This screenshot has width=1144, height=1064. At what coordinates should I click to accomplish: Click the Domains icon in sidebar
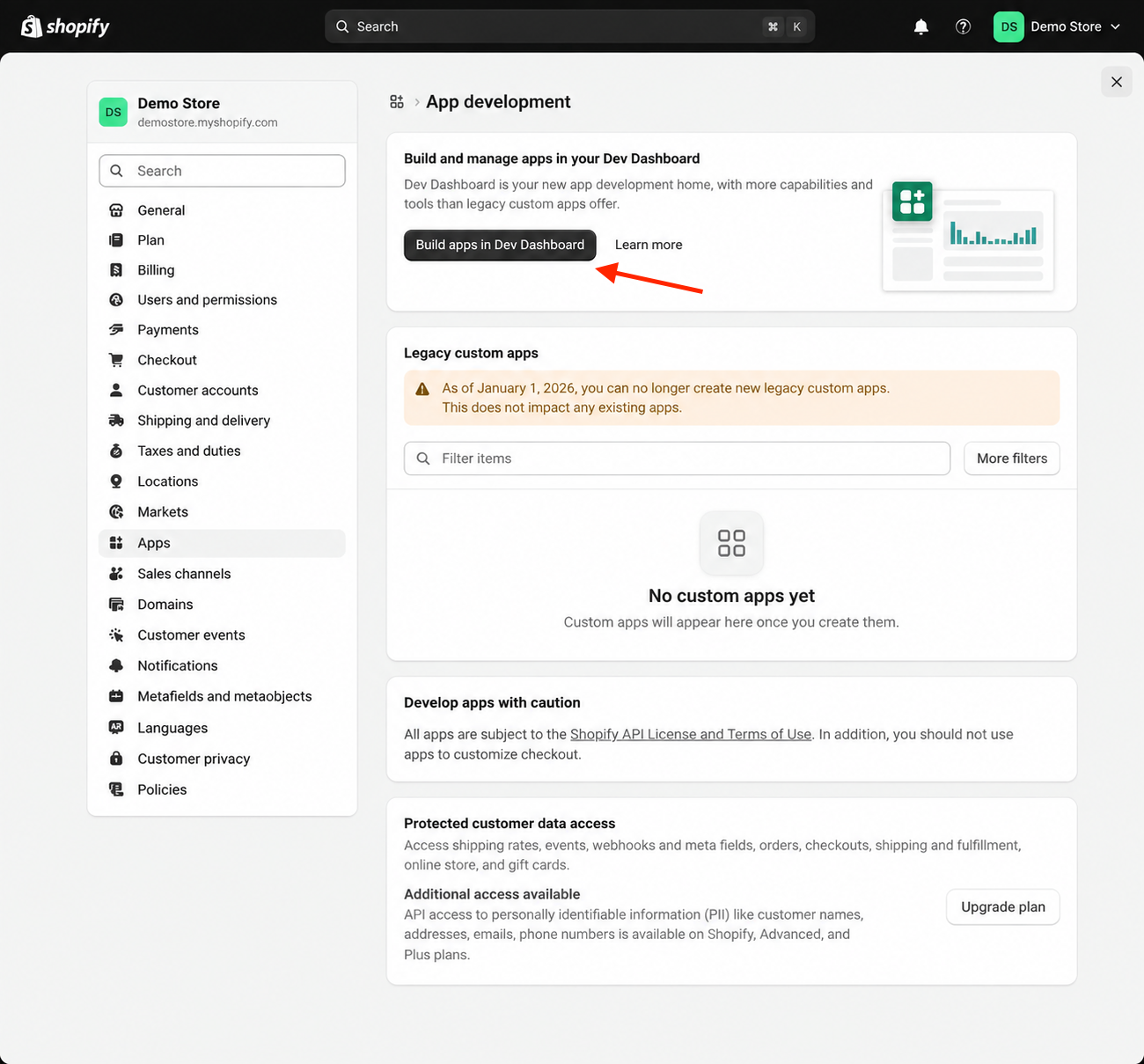(x=116, y=605)
